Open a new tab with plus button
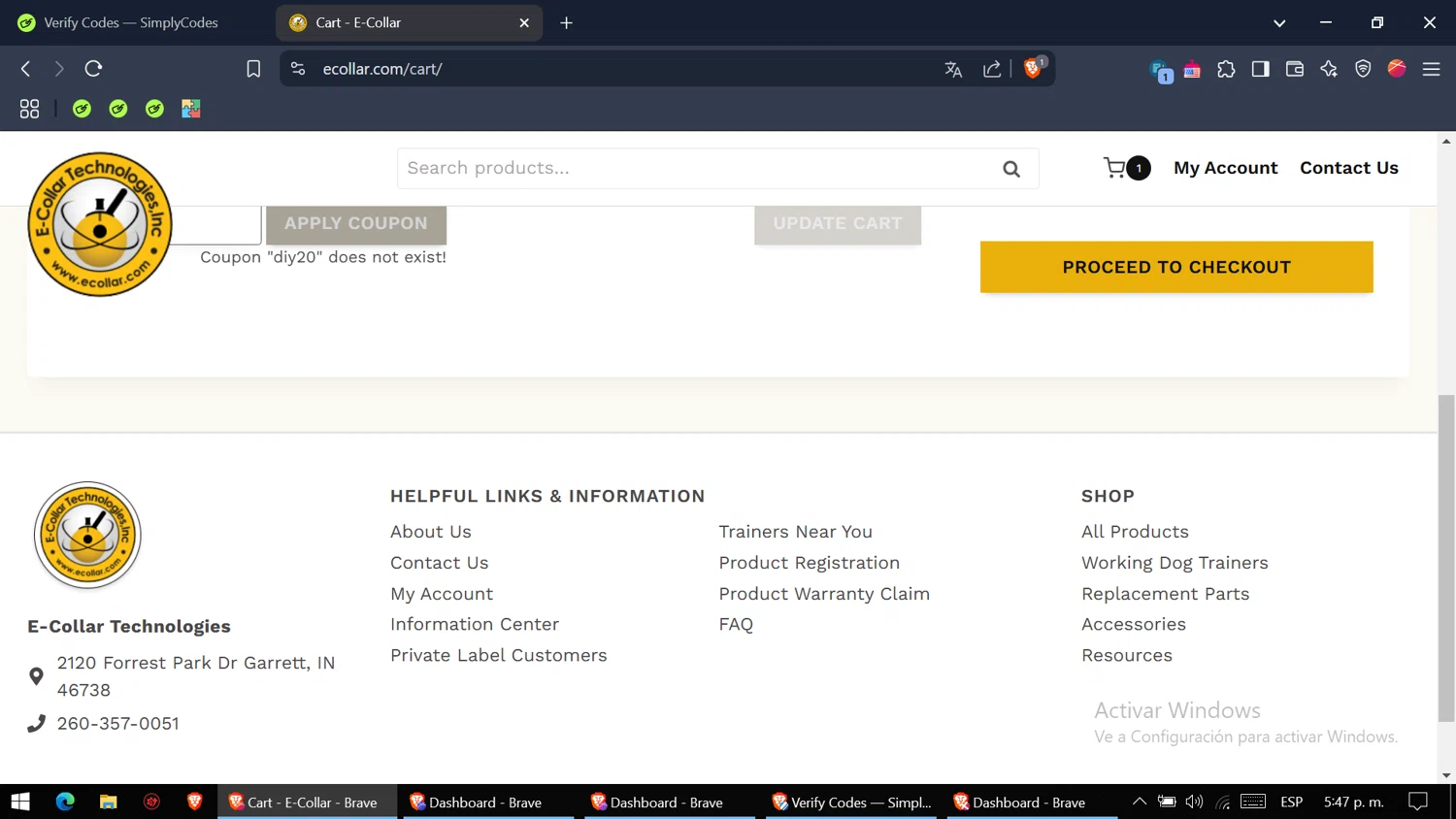This screenshot has height=819, width=1456. [x=567, y=22]
